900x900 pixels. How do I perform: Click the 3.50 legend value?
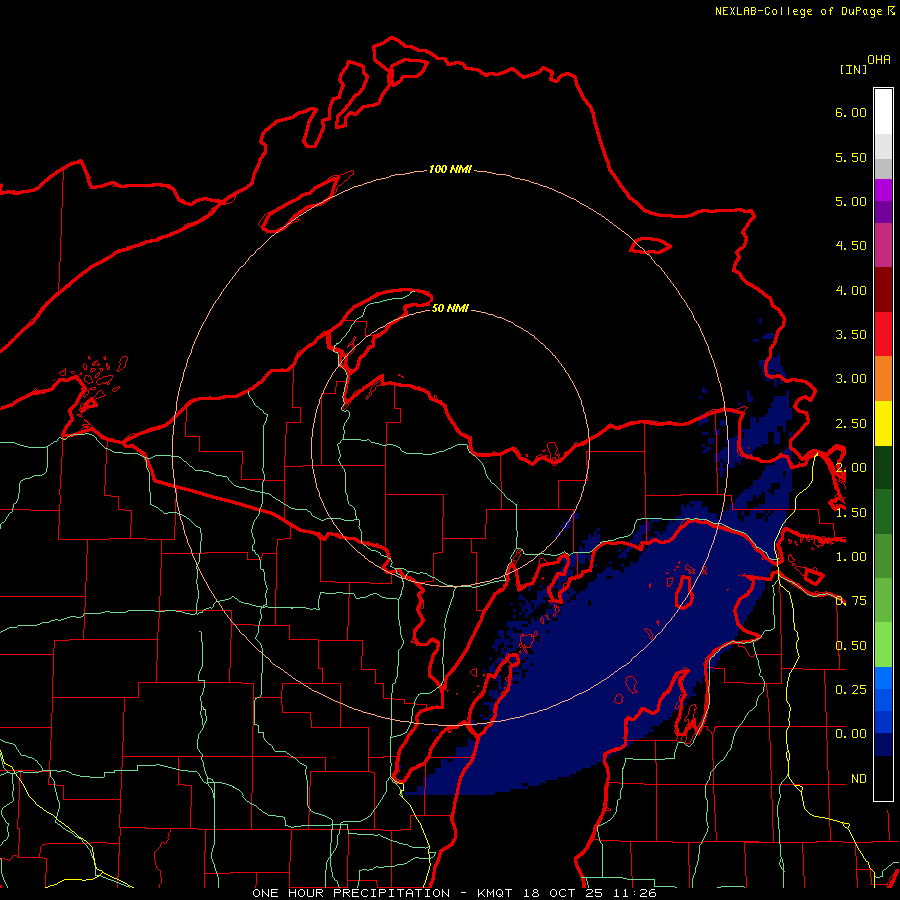point(851,335)
